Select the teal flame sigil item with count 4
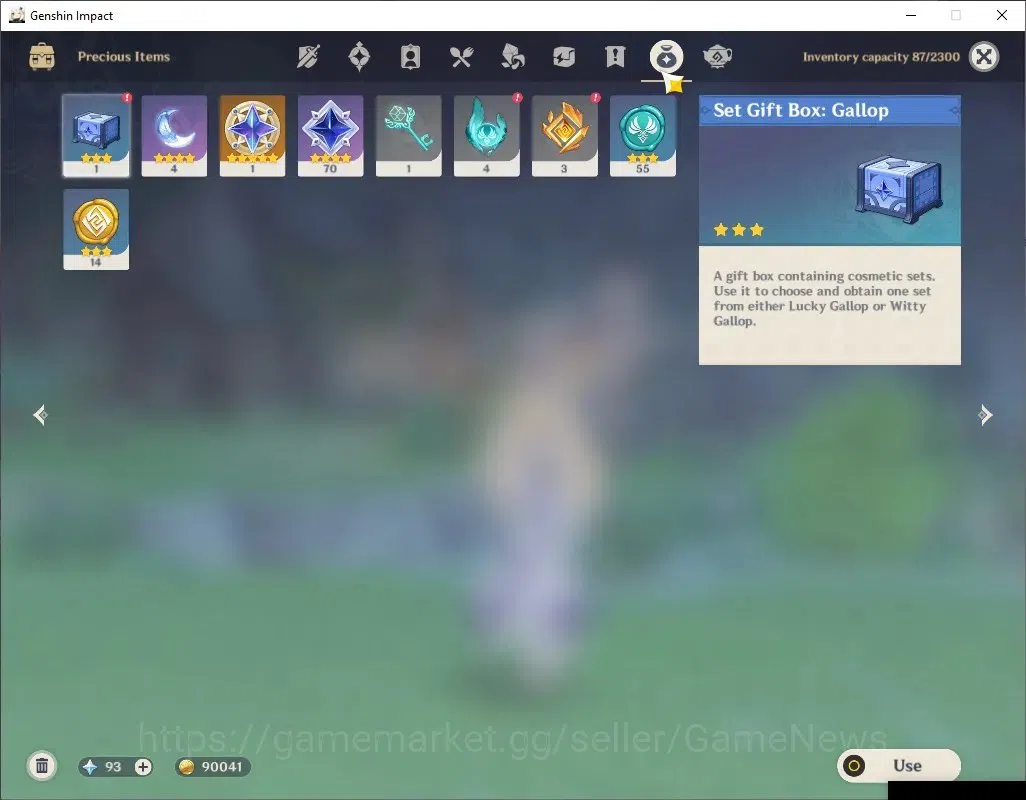 [486, 135]
